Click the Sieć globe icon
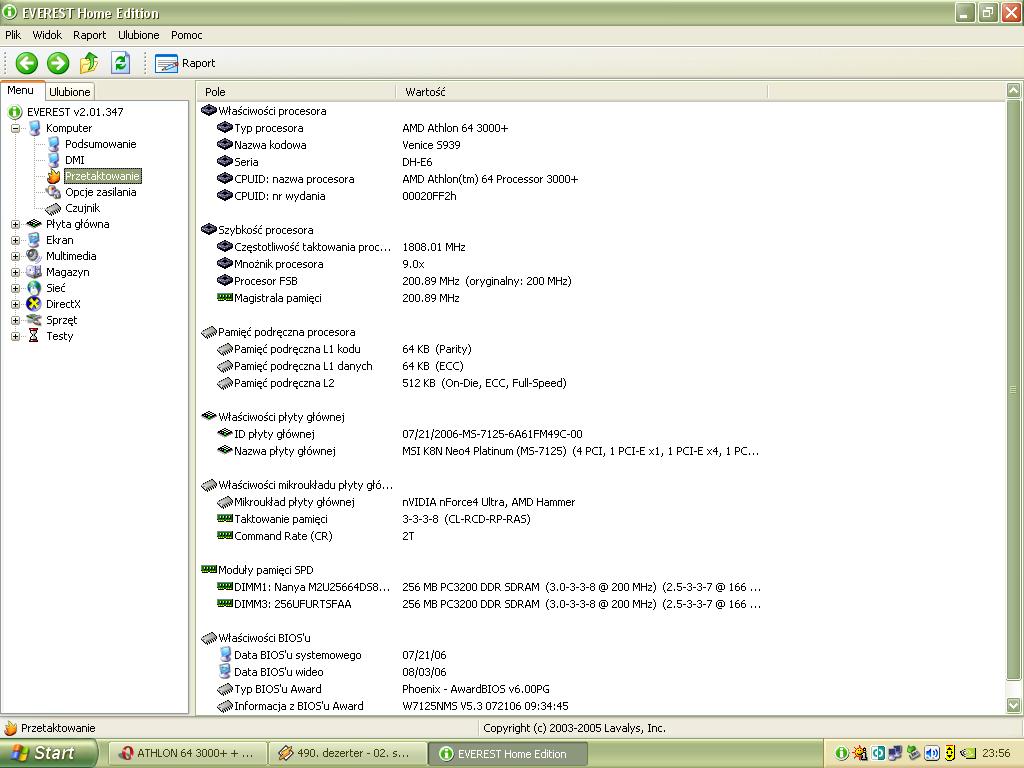This screenshot has width=1024, height=768. 34,288
